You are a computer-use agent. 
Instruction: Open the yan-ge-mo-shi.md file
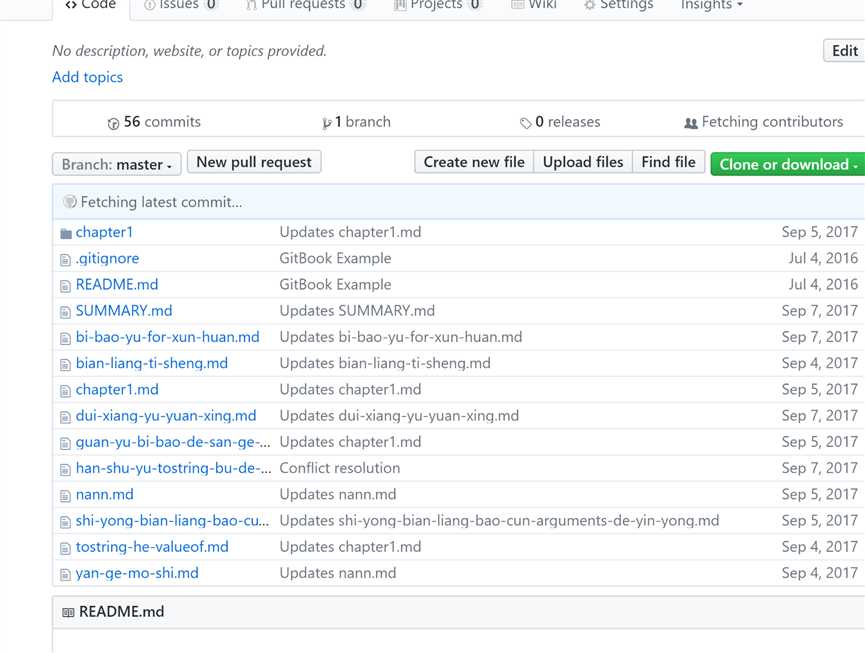pyautogui.click(x=137, y=574)
